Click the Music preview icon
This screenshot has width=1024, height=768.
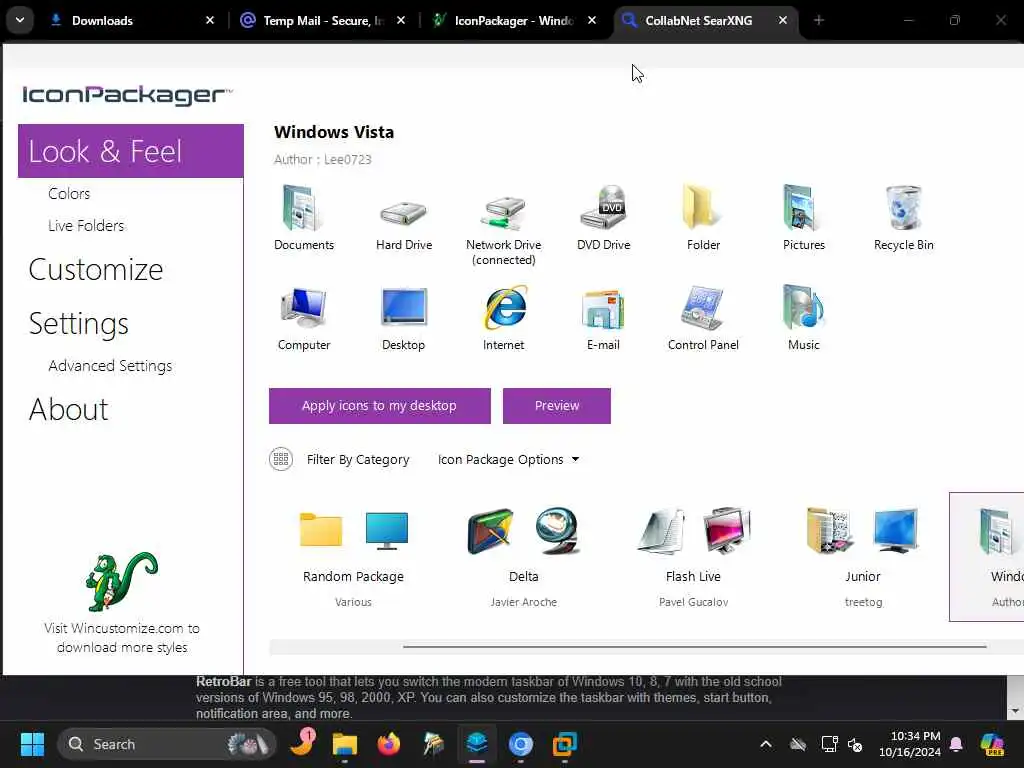coord(803,307)
